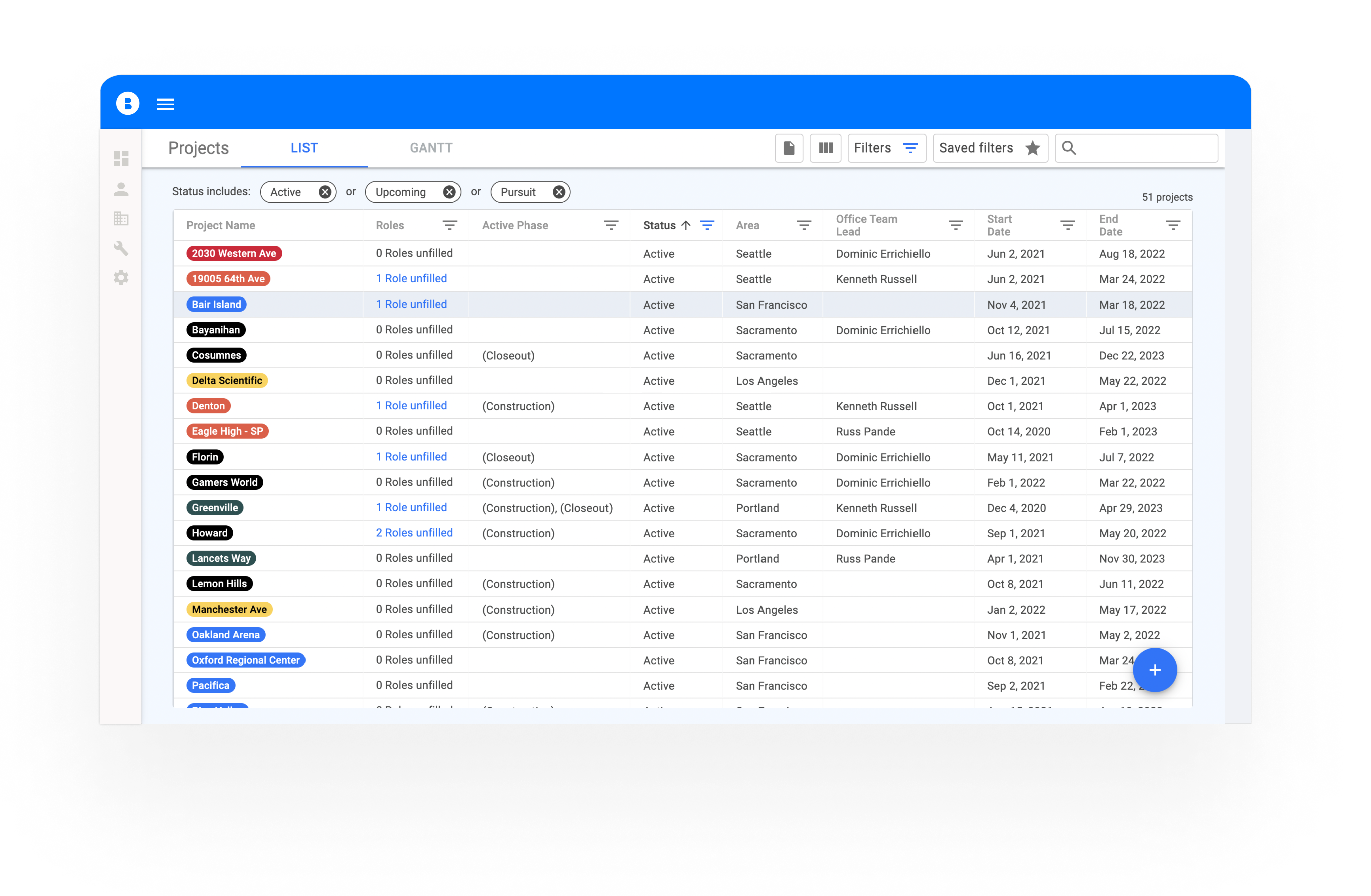Click the blue add project plus button

coord(1154,670)
